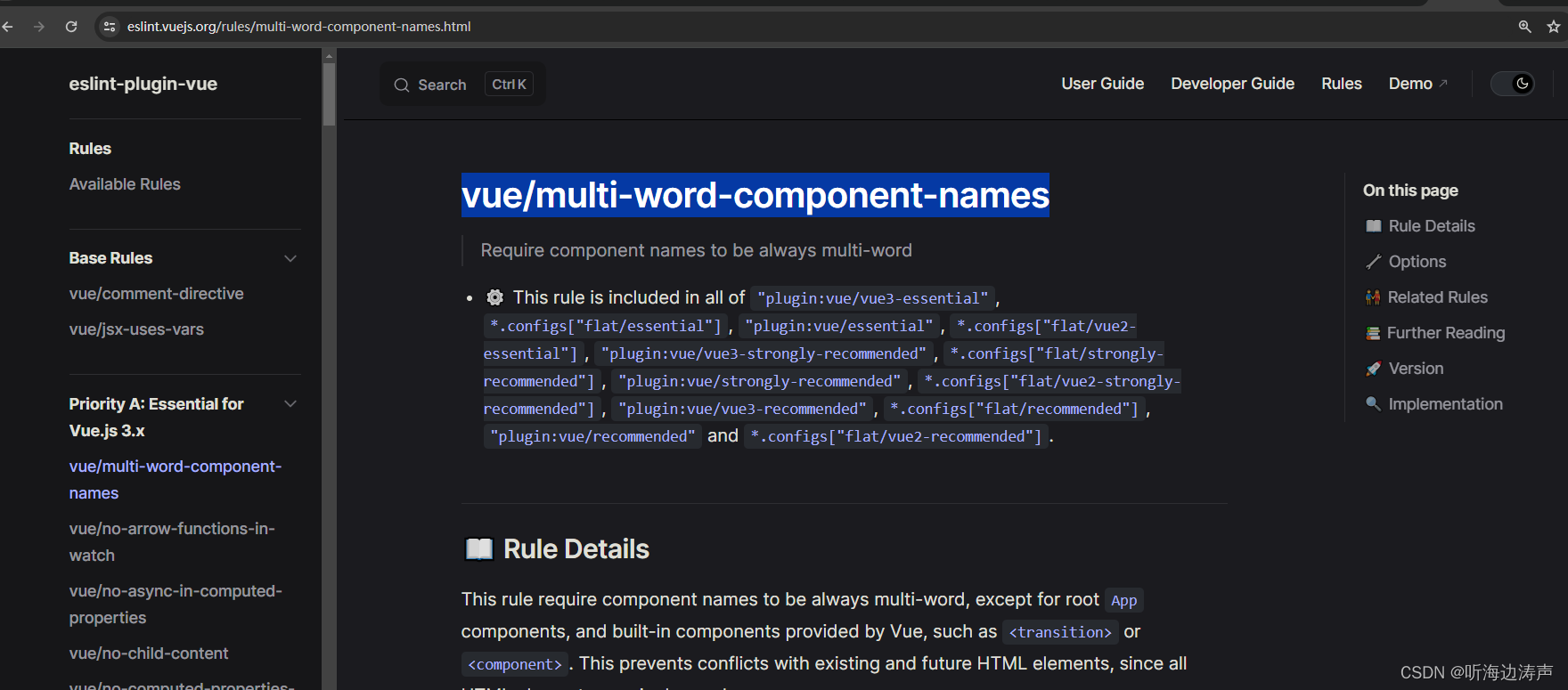Collapse the Priority A Essential section chevron
1568x690 pixels.
(x=290, y=404)
